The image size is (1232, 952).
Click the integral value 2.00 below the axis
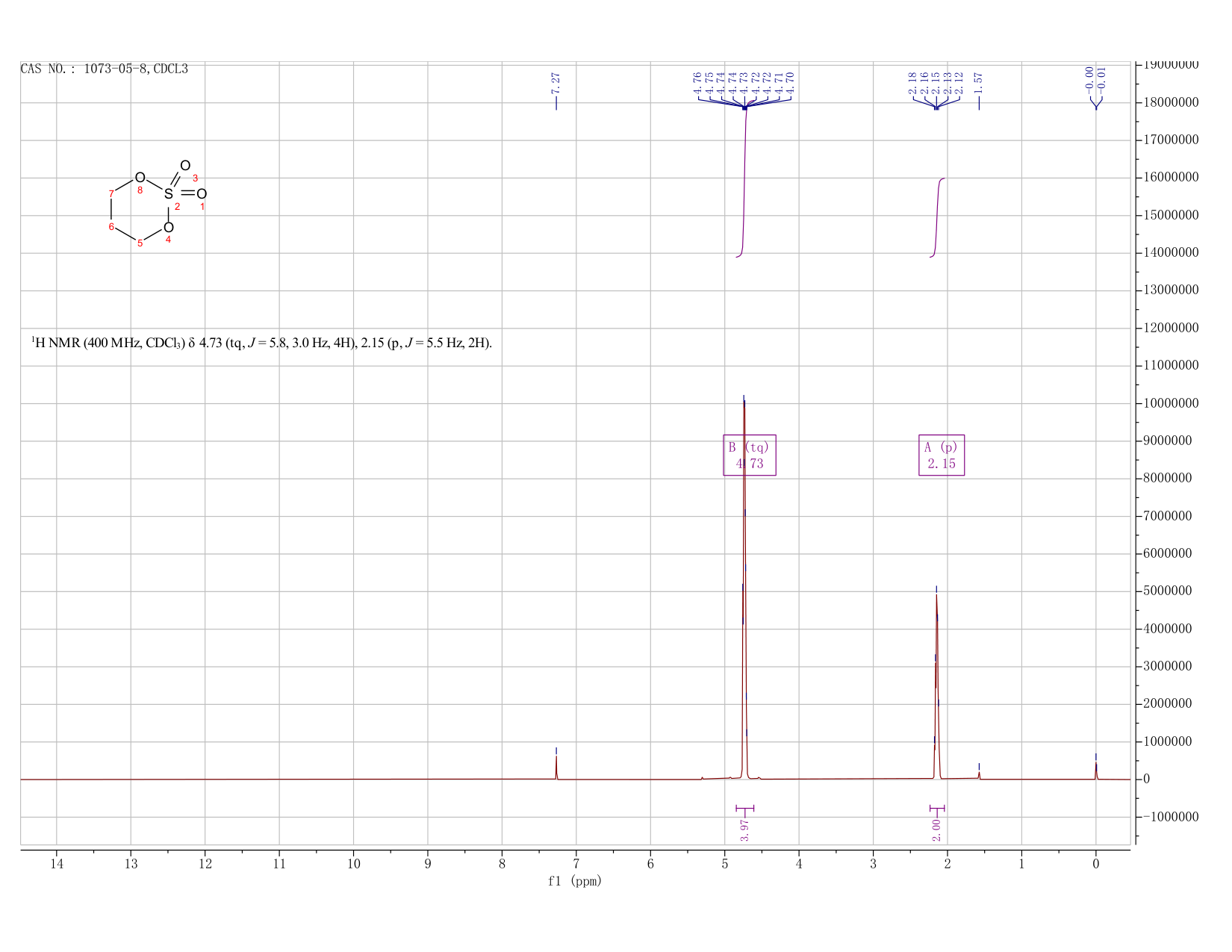936,829
